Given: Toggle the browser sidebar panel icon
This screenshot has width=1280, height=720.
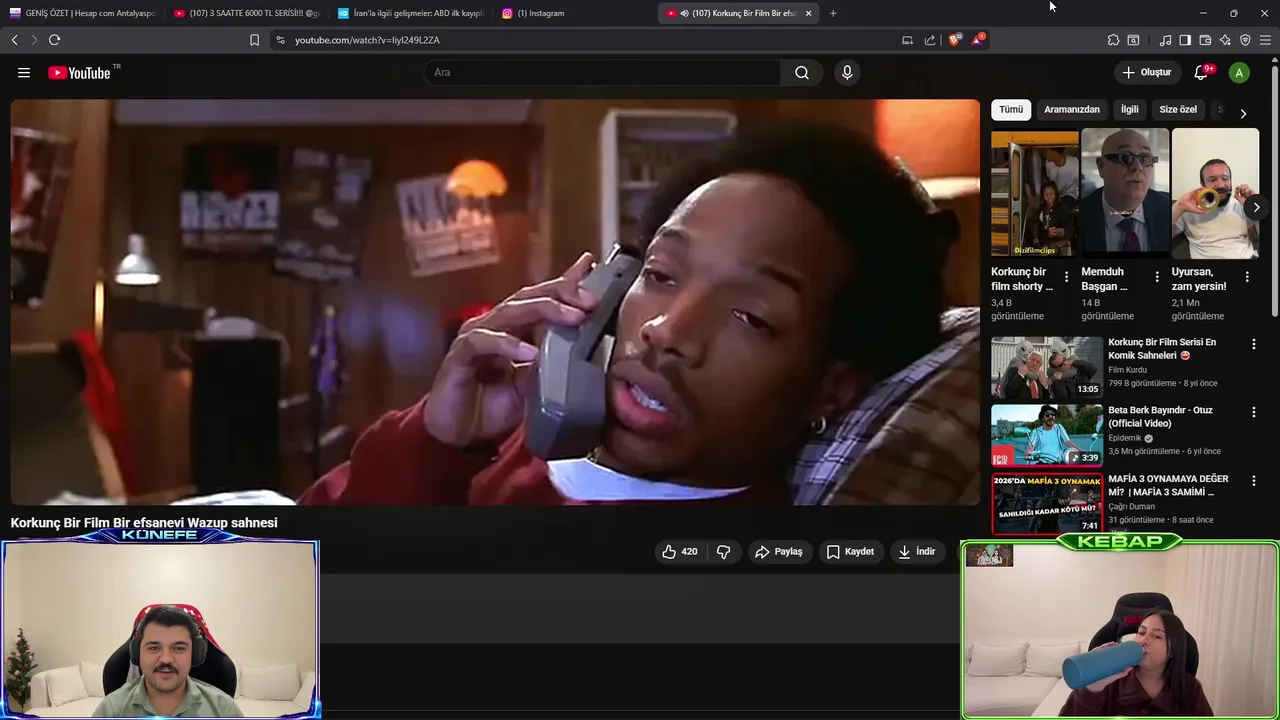Looking at the screenshot, I should (1185, 40).
